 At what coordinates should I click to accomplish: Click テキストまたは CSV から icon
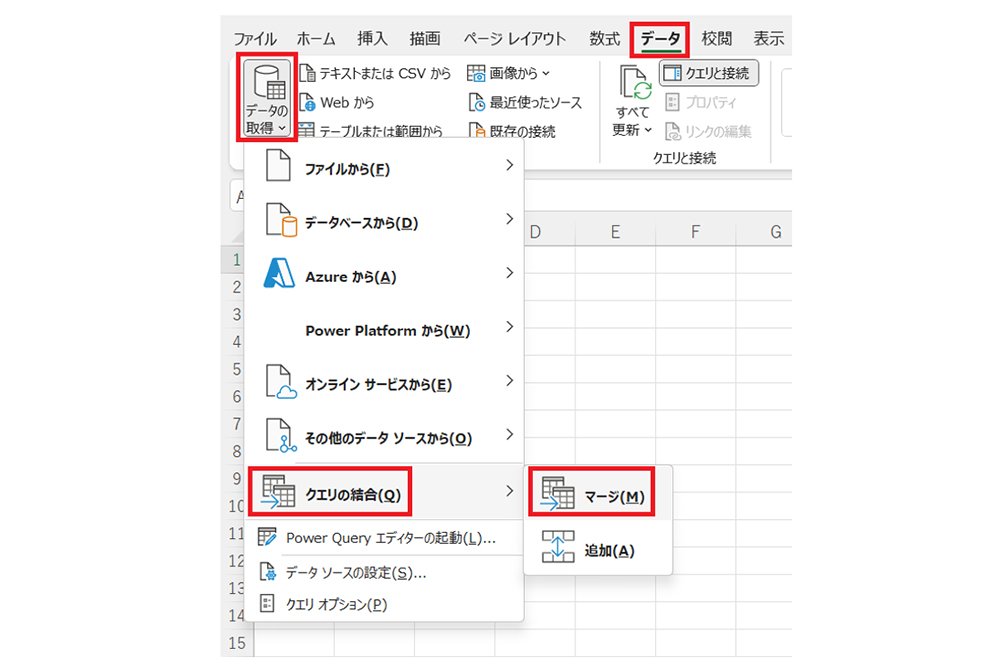pyautogui.click(x=307, y=73)
